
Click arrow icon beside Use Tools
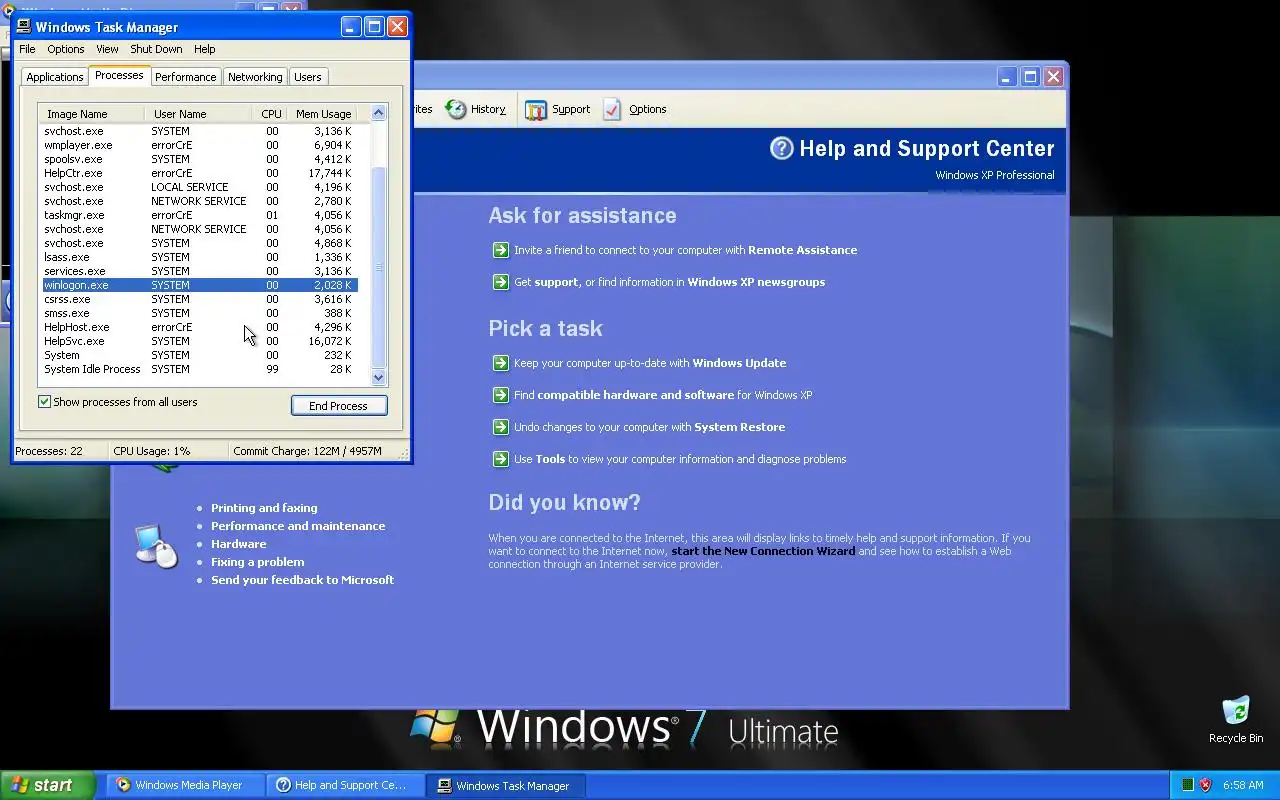(500, 459)
